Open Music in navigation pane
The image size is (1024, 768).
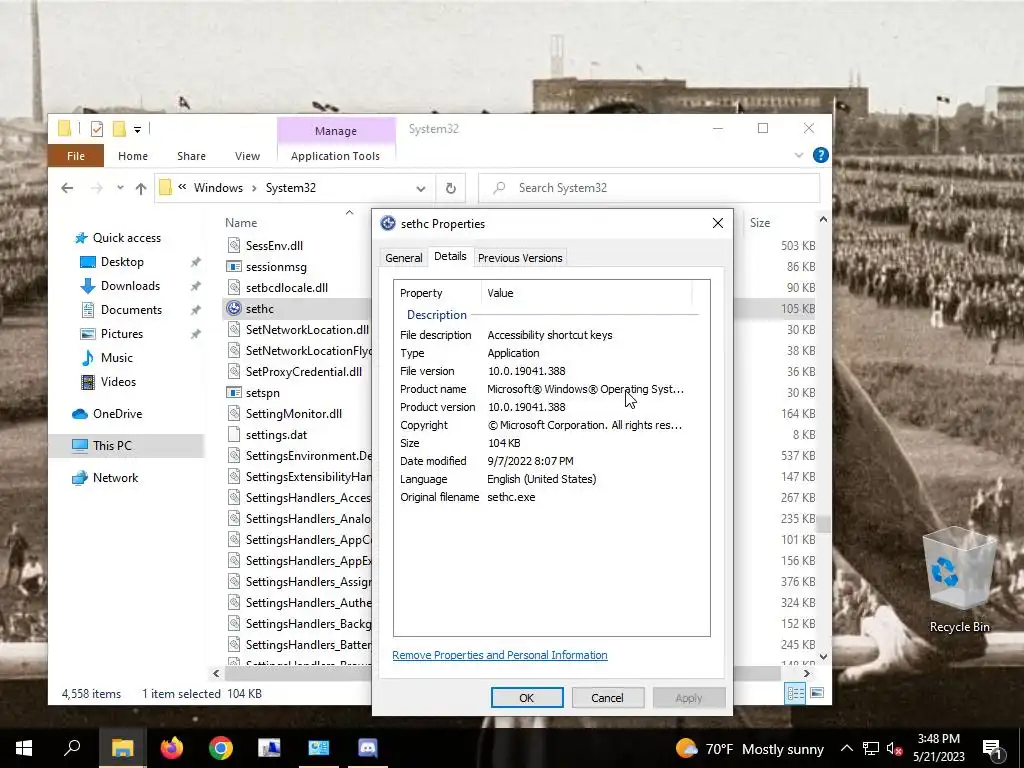coord(117,358)
